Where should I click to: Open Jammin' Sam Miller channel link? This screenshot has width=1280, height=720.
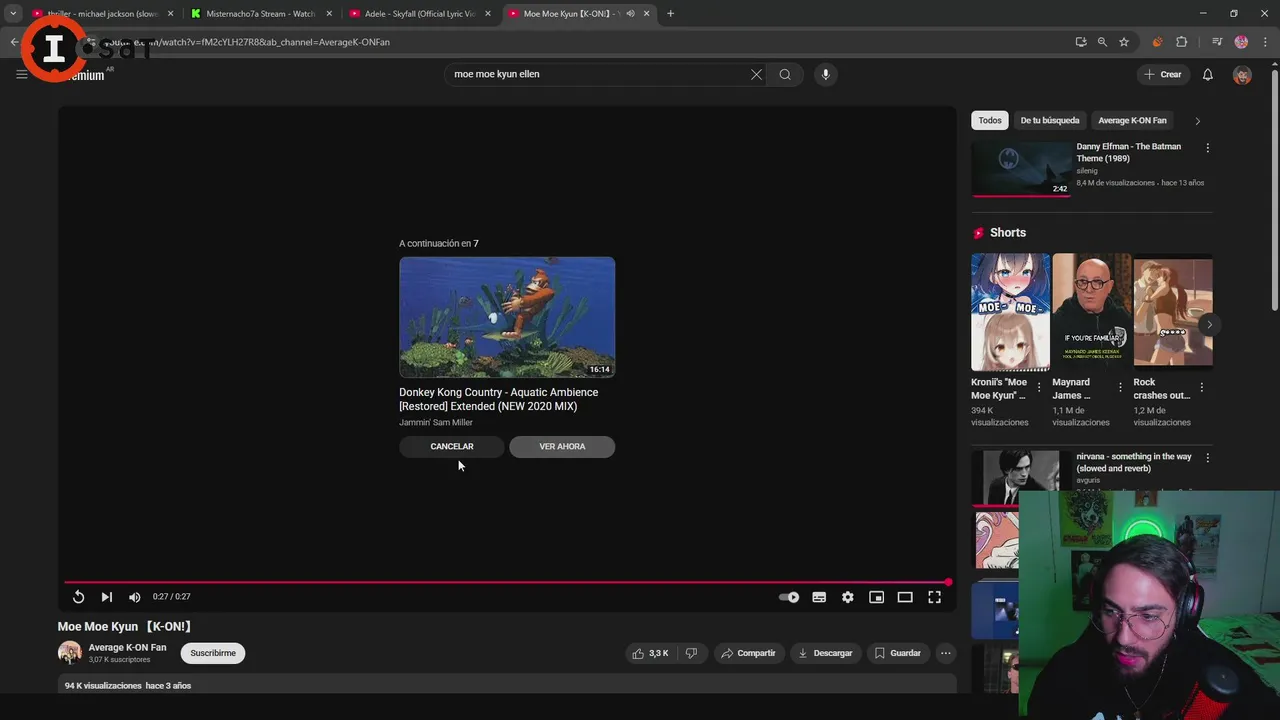[436, 422]
